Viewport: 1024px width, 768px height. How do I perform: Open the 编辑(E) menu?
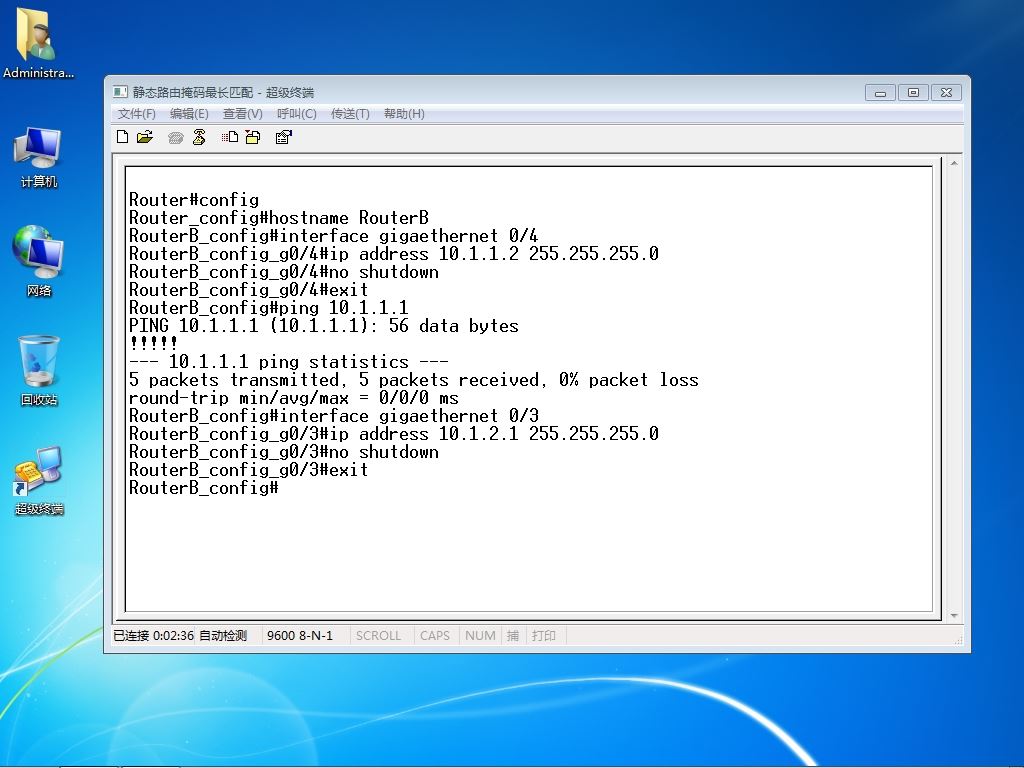coord(189,114)
